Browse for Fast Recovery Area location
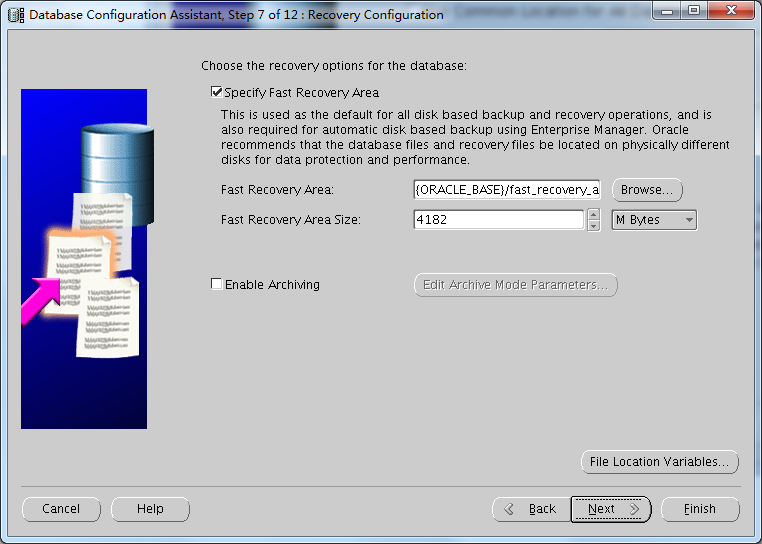The width and height of the screenshot is (762, 544). (647, 190)
